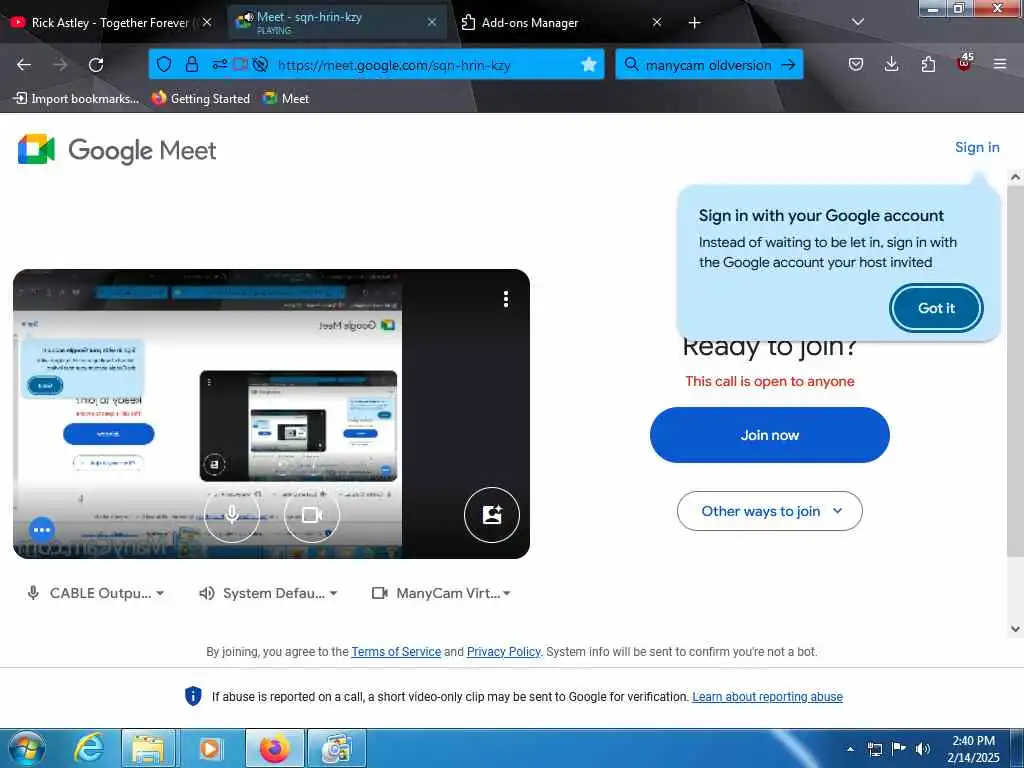Click the blue three-dot button on the preview
The width and height of the screenshot is (1024, 768).
[x=42, y=530]
